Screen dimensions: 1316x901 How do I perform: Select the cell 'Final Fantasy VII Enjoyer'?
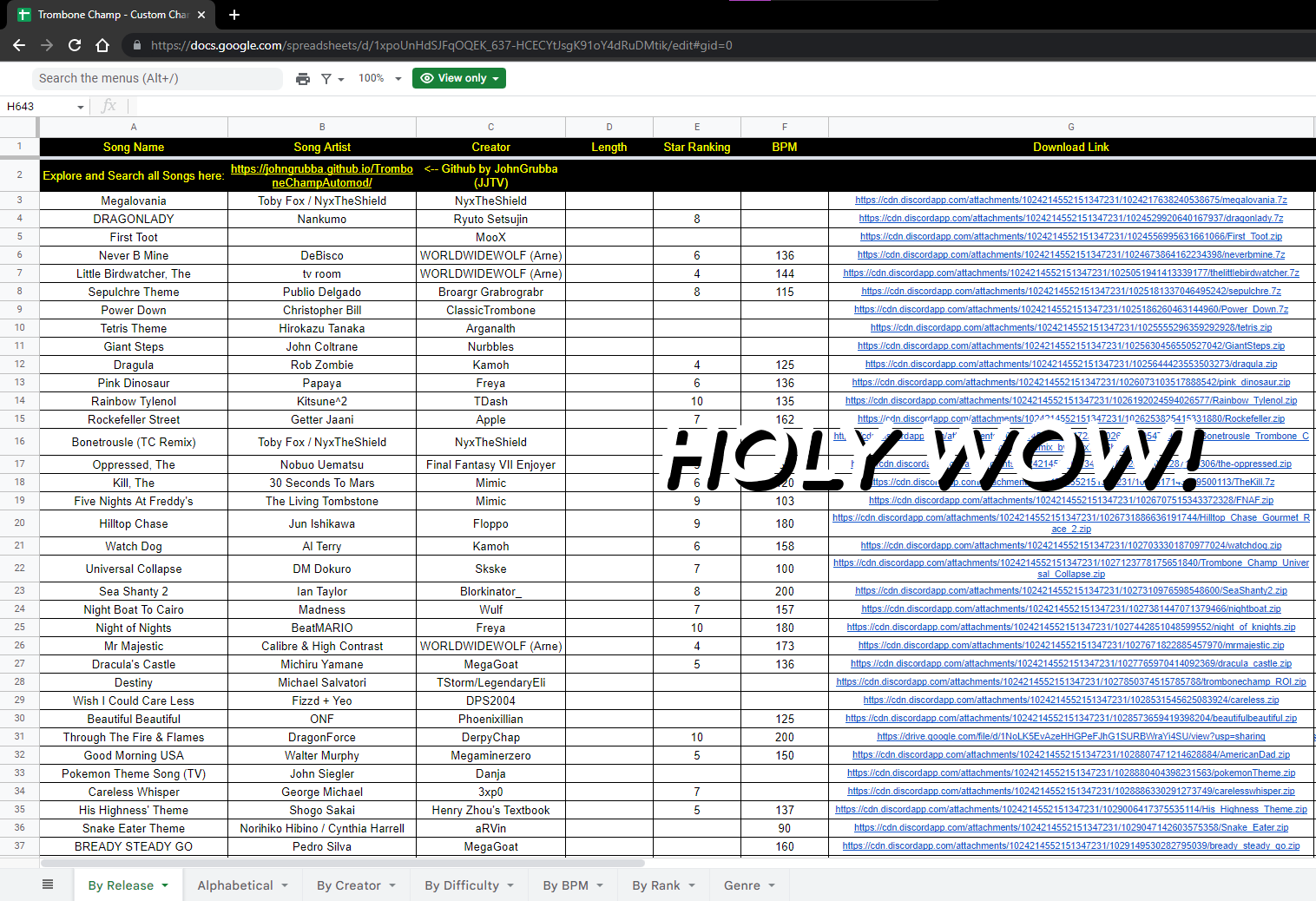490,464
